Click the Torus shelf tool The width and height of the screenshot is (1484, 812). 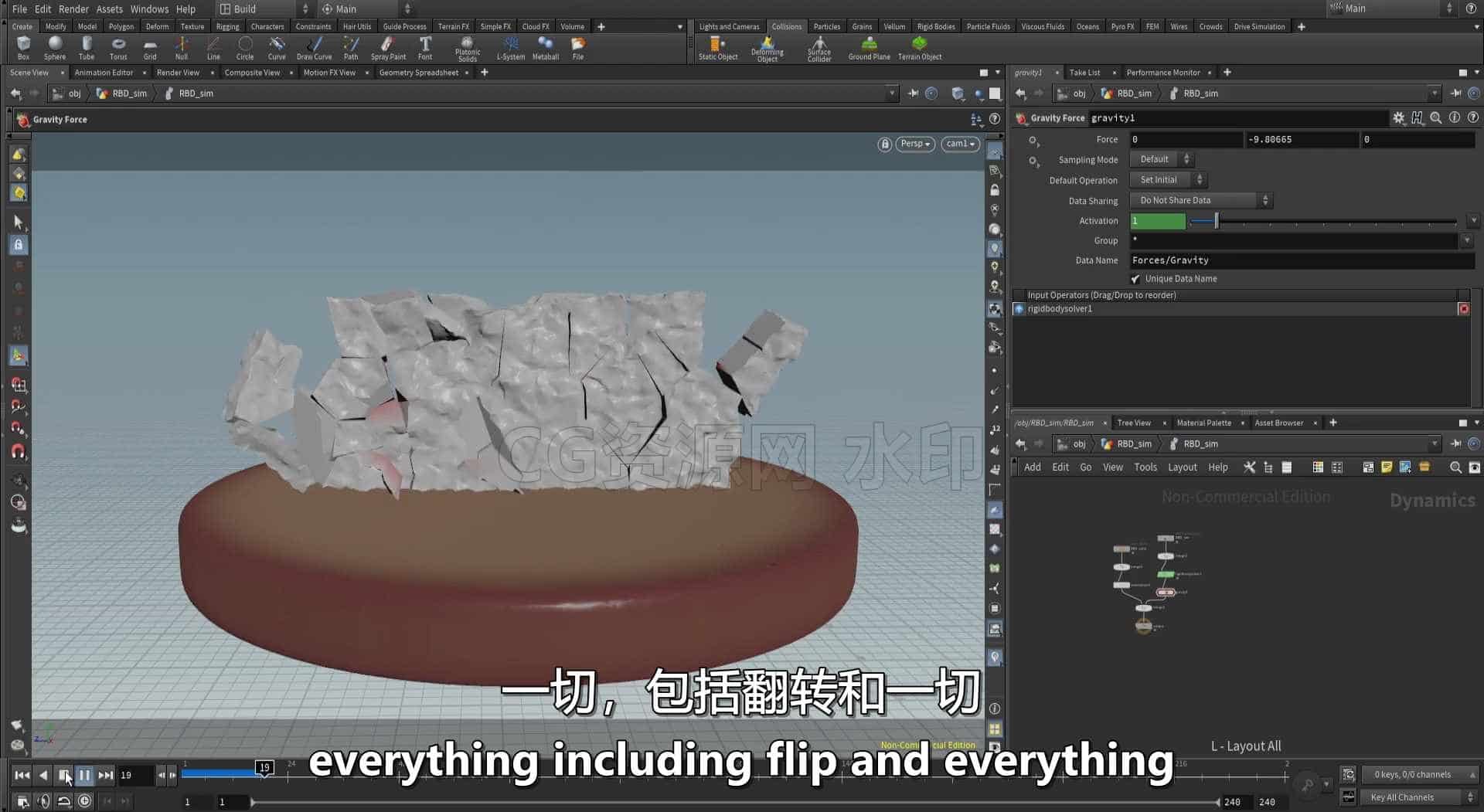pos(118,48)
